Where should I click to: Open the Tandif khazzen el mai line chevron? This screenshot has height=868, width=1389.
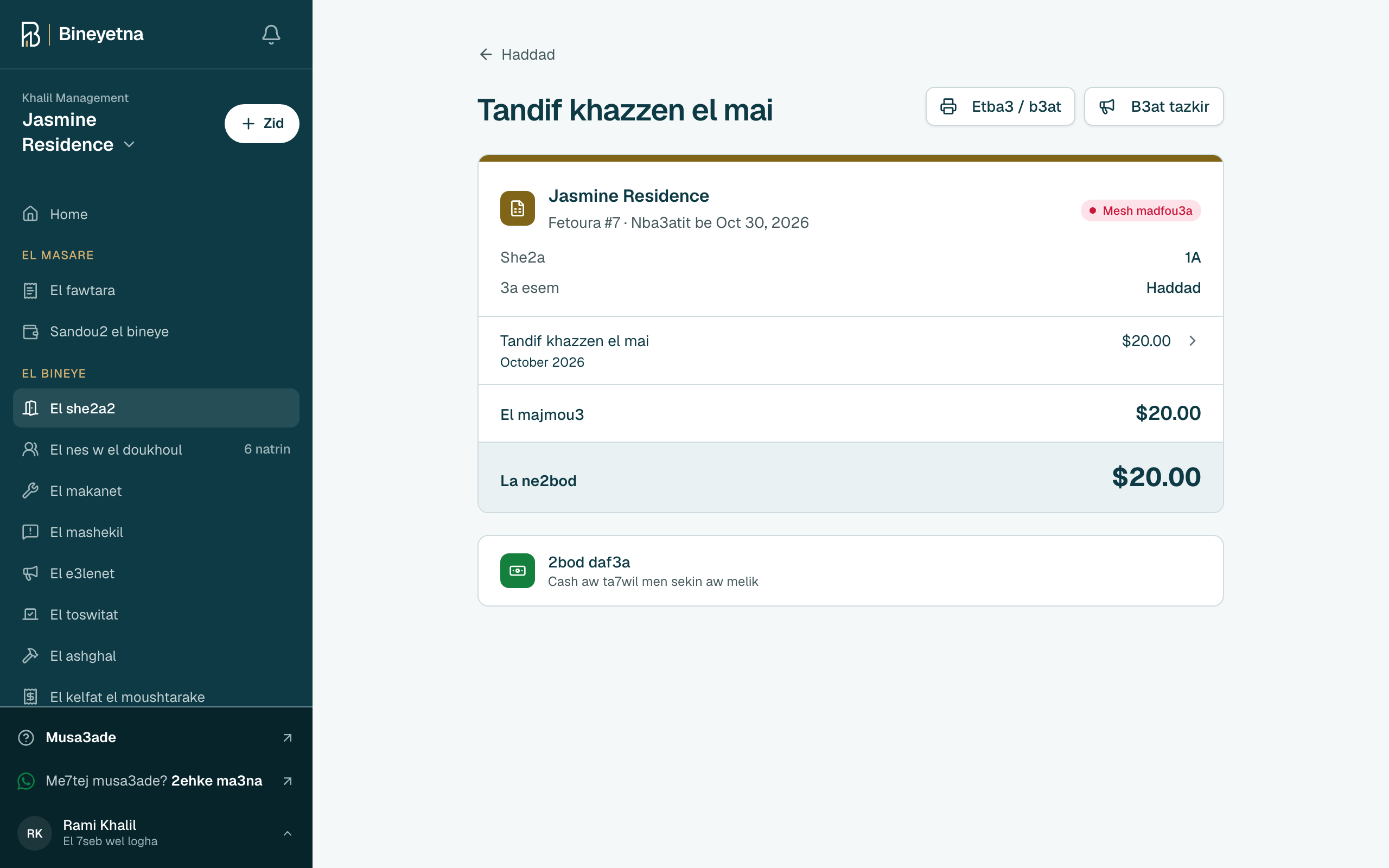coord(1192,341)
